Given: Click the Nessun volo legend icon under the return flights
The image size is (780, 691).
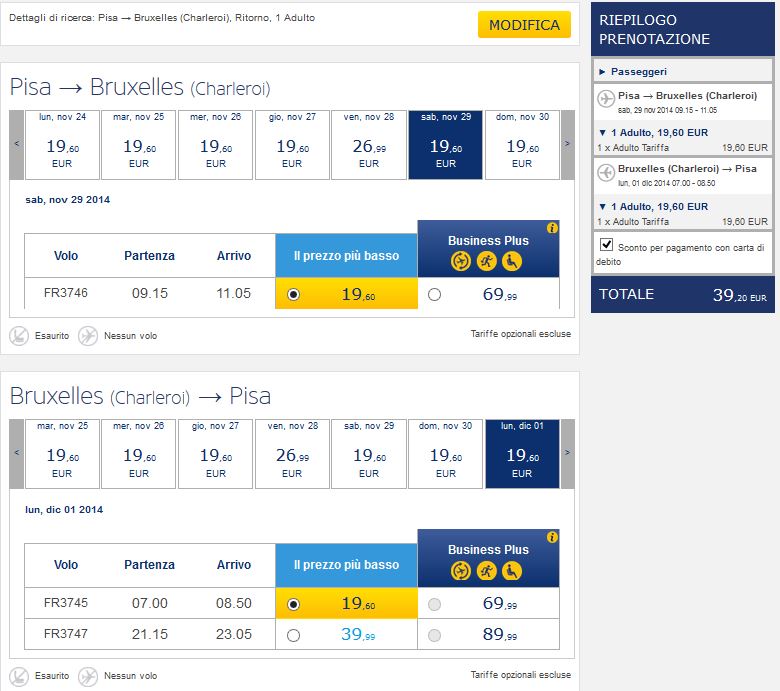Looking at the screenshot, I should pos(88,676).
